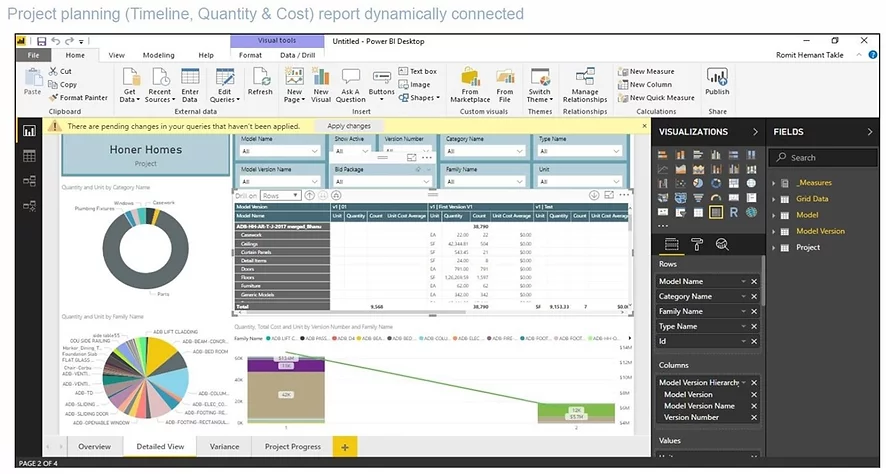
Task: Add a new page with plus button
Action: click(345, 447)
